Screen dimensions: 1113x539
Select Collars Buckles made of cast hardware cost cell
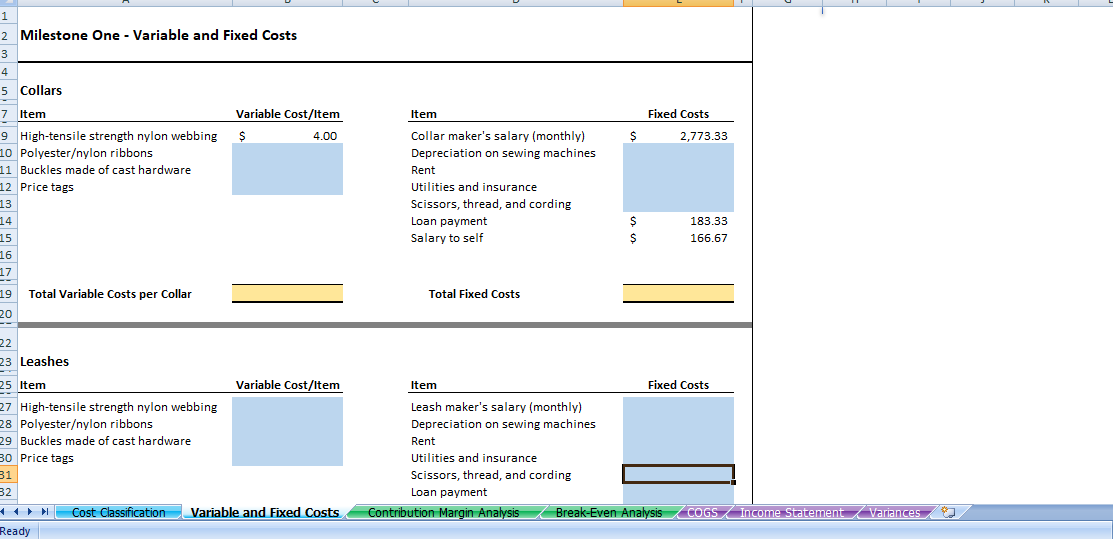tap(287, 170)
